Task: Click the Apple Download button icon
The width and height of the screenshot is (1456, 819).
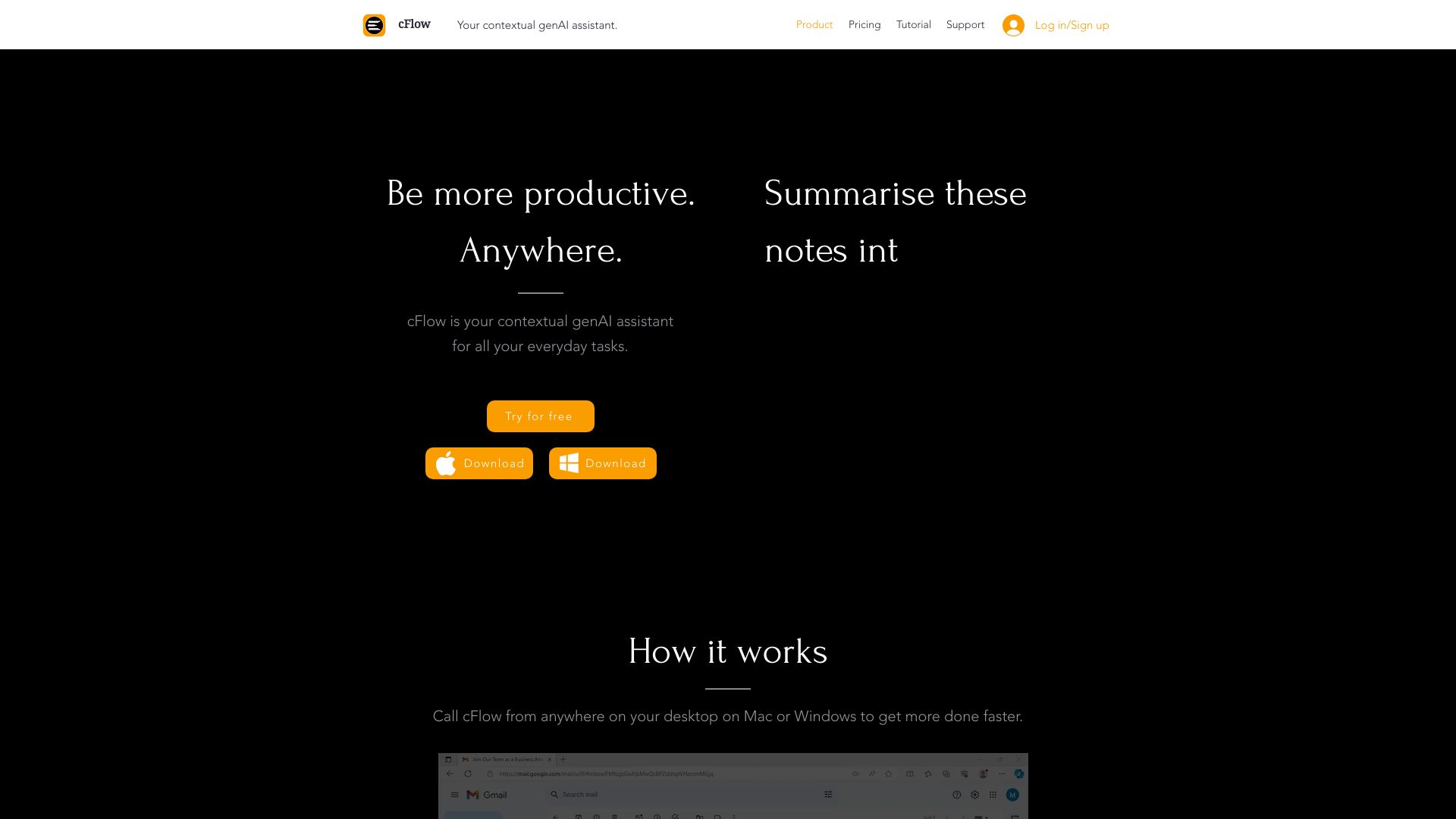Action: (x=447, y=463)
